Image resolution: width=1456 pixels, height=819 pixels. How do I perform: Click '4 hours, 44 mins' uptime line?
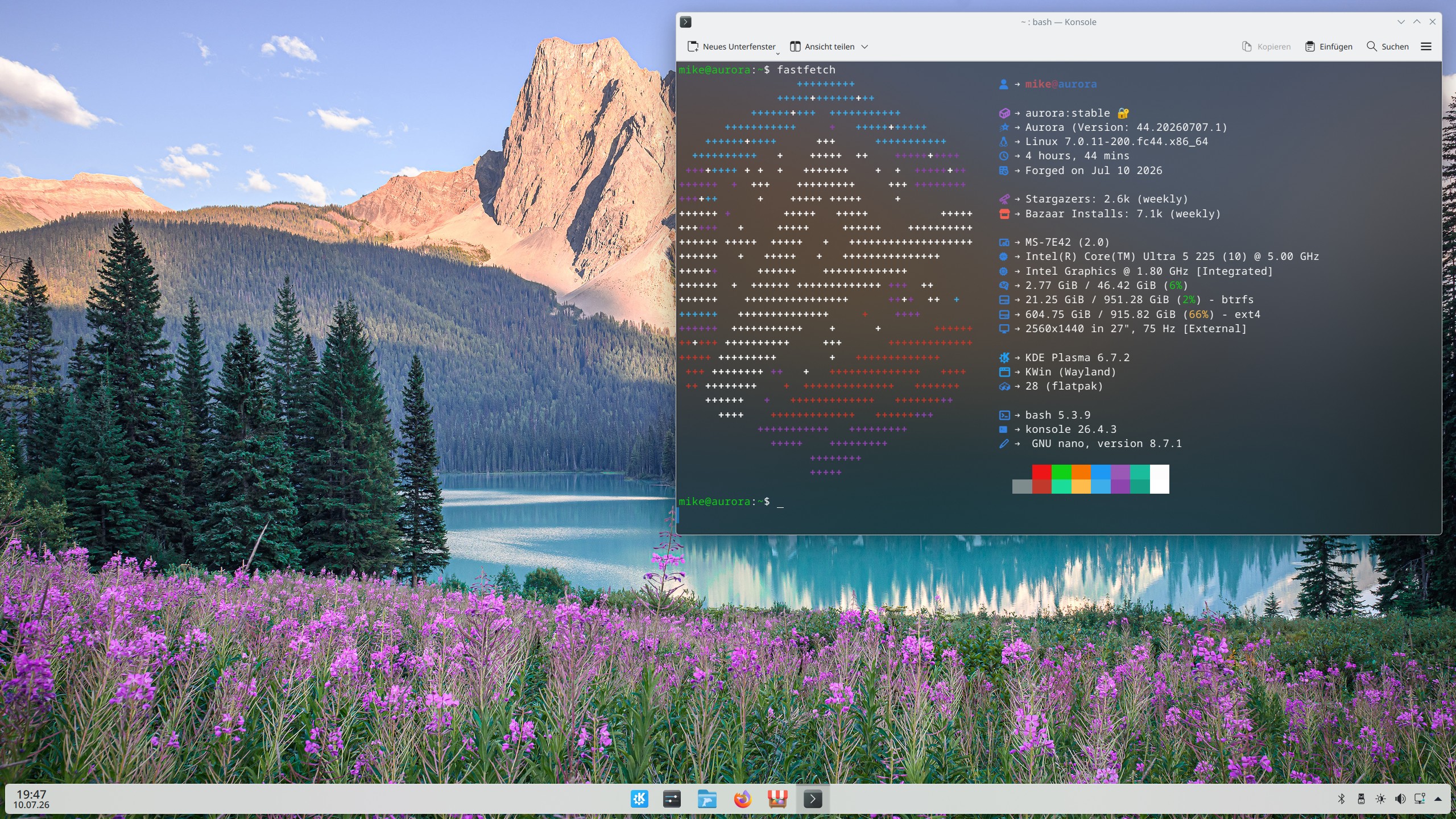(x=1077, y=156)
